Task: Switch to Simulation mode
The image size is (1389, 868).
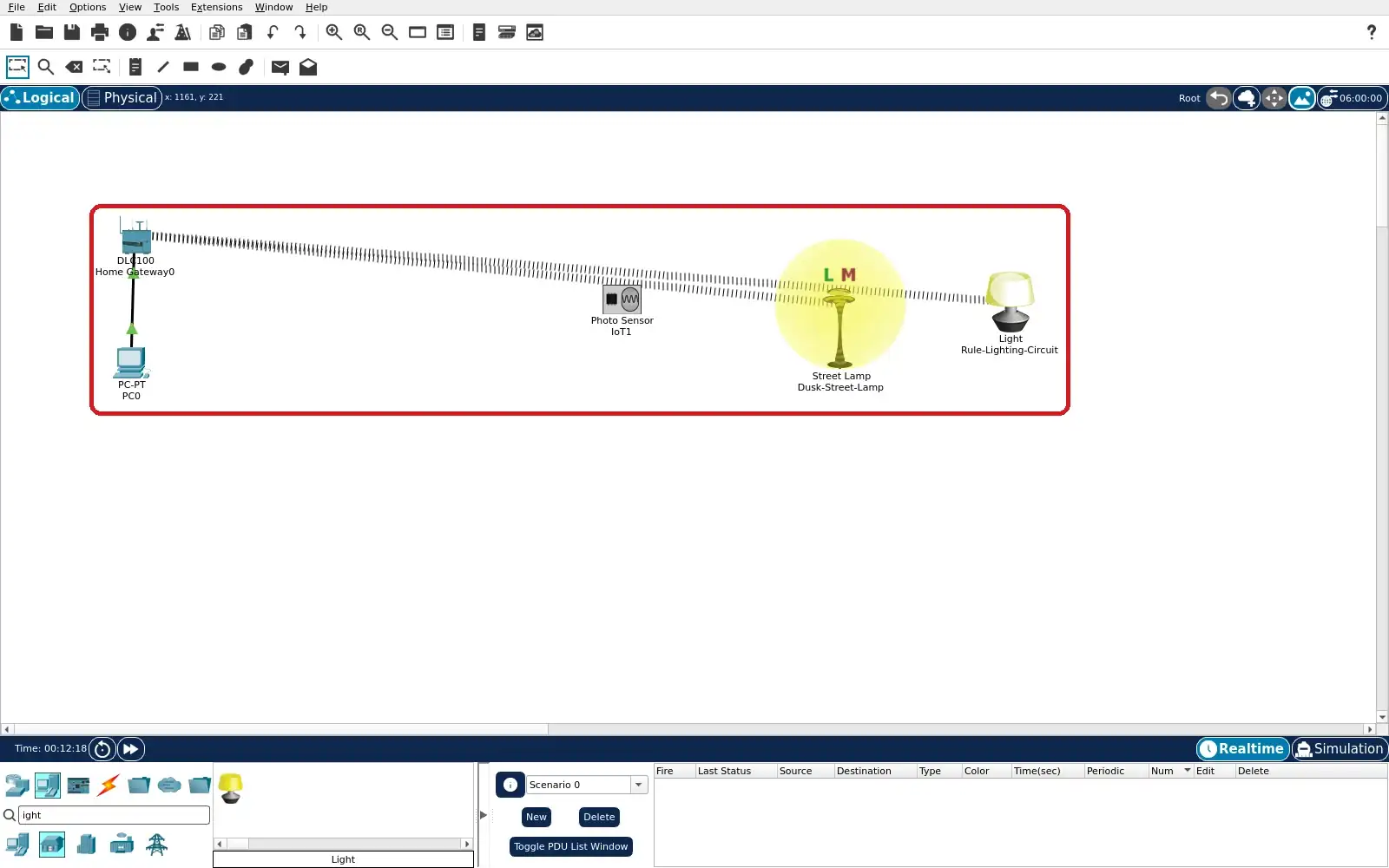Action: [x=1340, y=748]
